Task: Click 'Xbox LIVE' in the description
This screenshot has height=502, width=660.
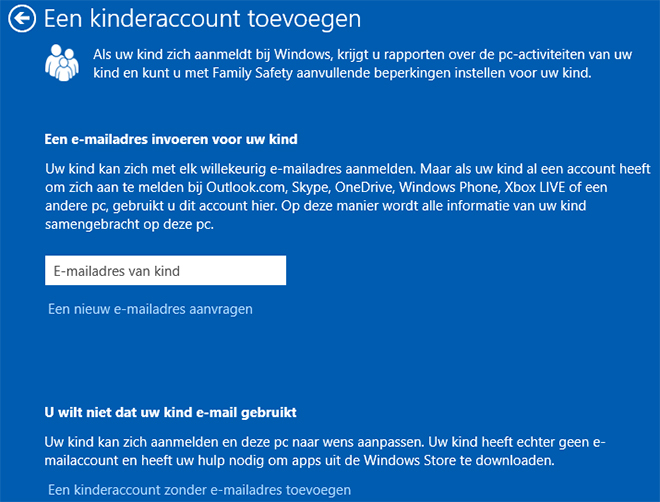Action: [x=535, y=187]
